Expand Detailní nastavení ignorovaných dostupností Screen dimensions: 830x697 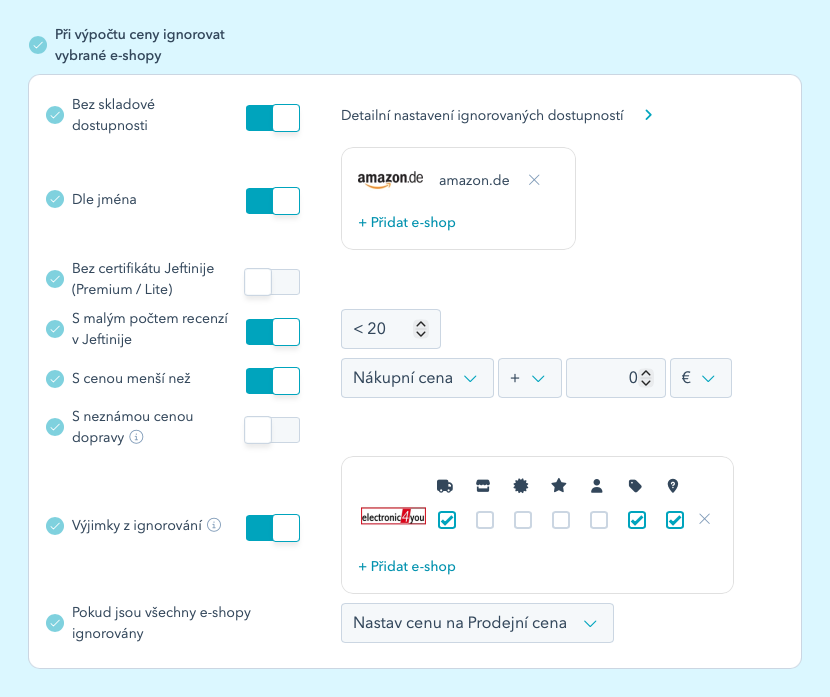coord(648,115)
